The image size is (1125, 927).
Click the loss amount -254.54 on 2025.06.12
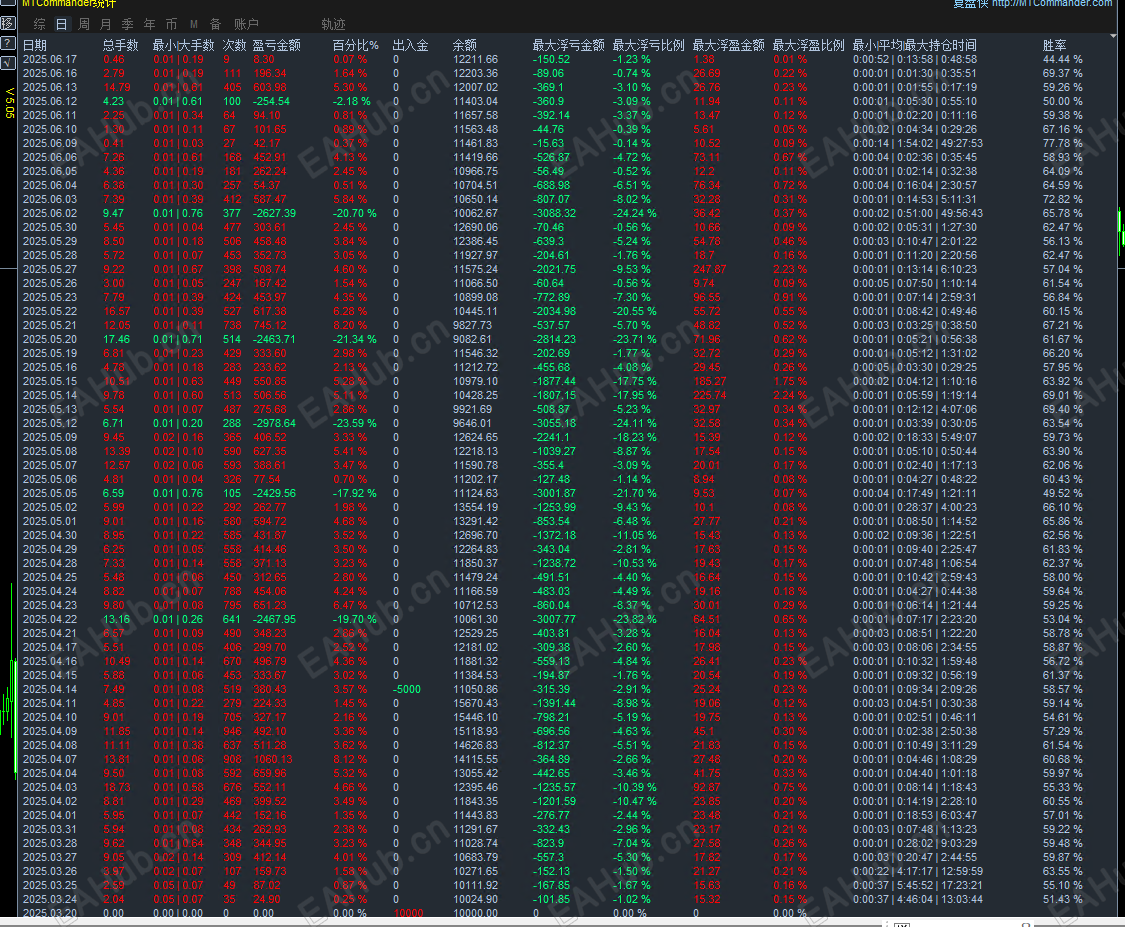tap(271, 101)
